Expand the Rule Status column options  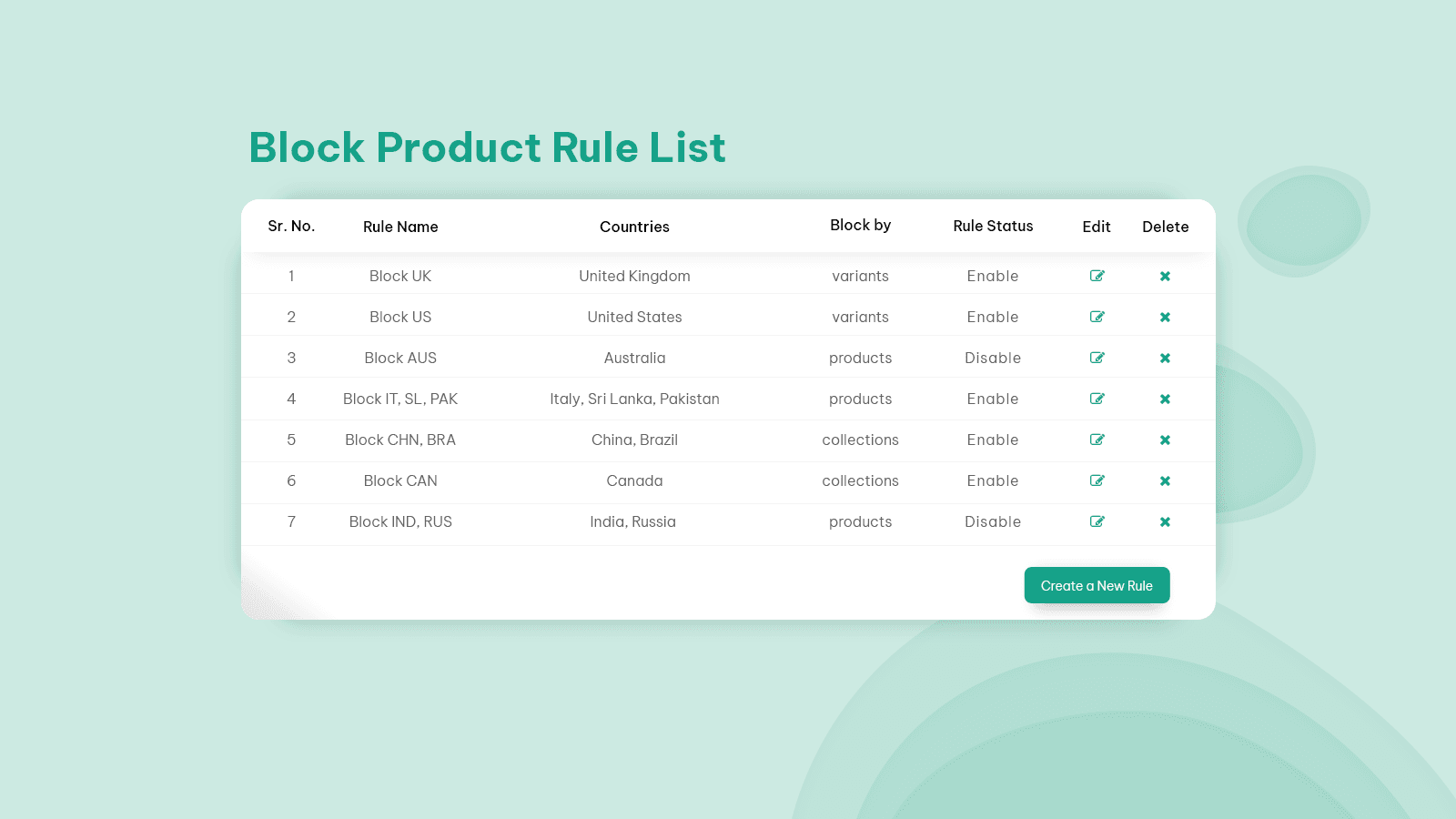pyautogui.click(x=992, y=226)
